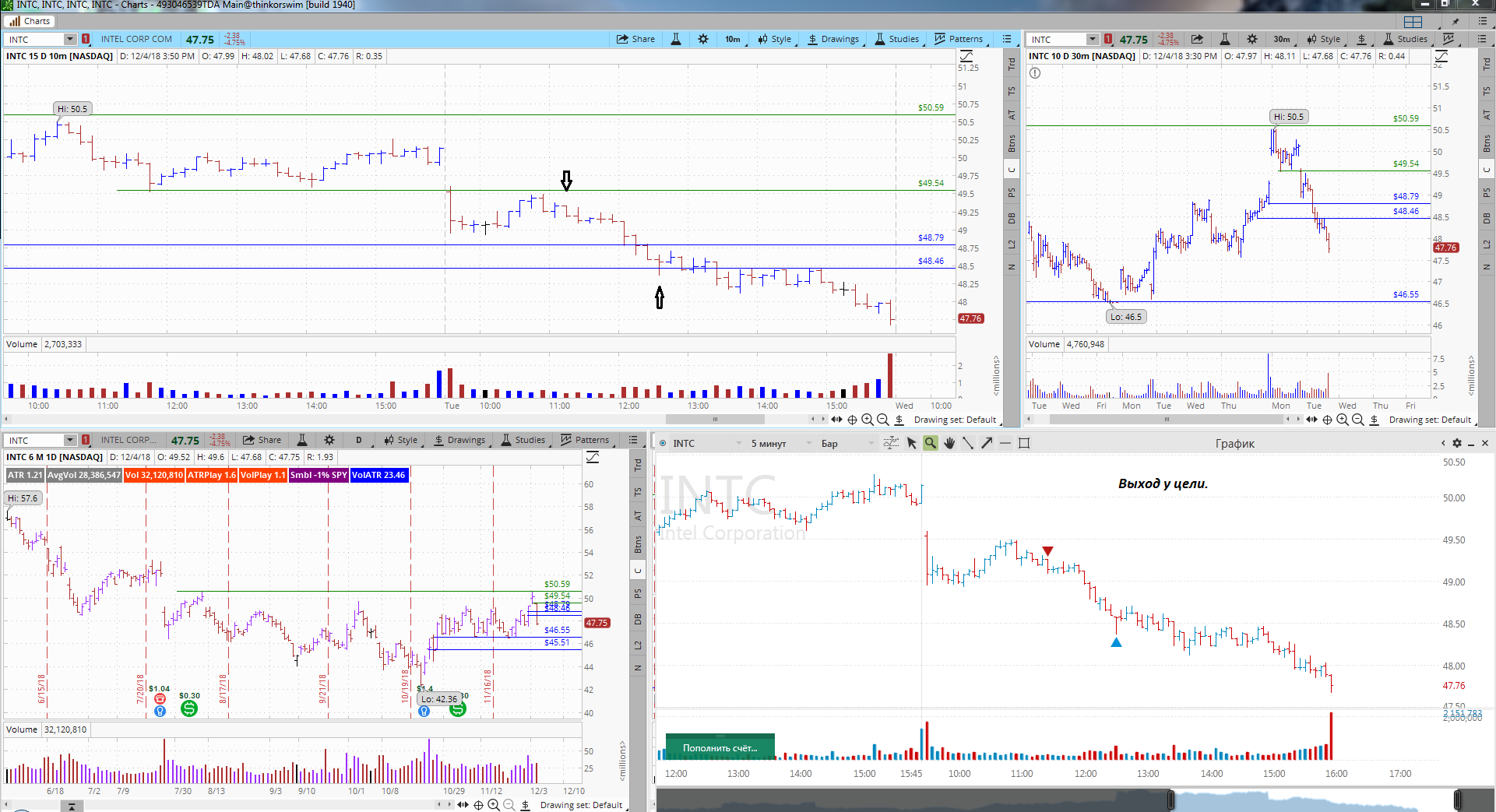Open Style menu on the 30m chart
Viewport: 1496px width, 812px height.
tap(1324, 39)
